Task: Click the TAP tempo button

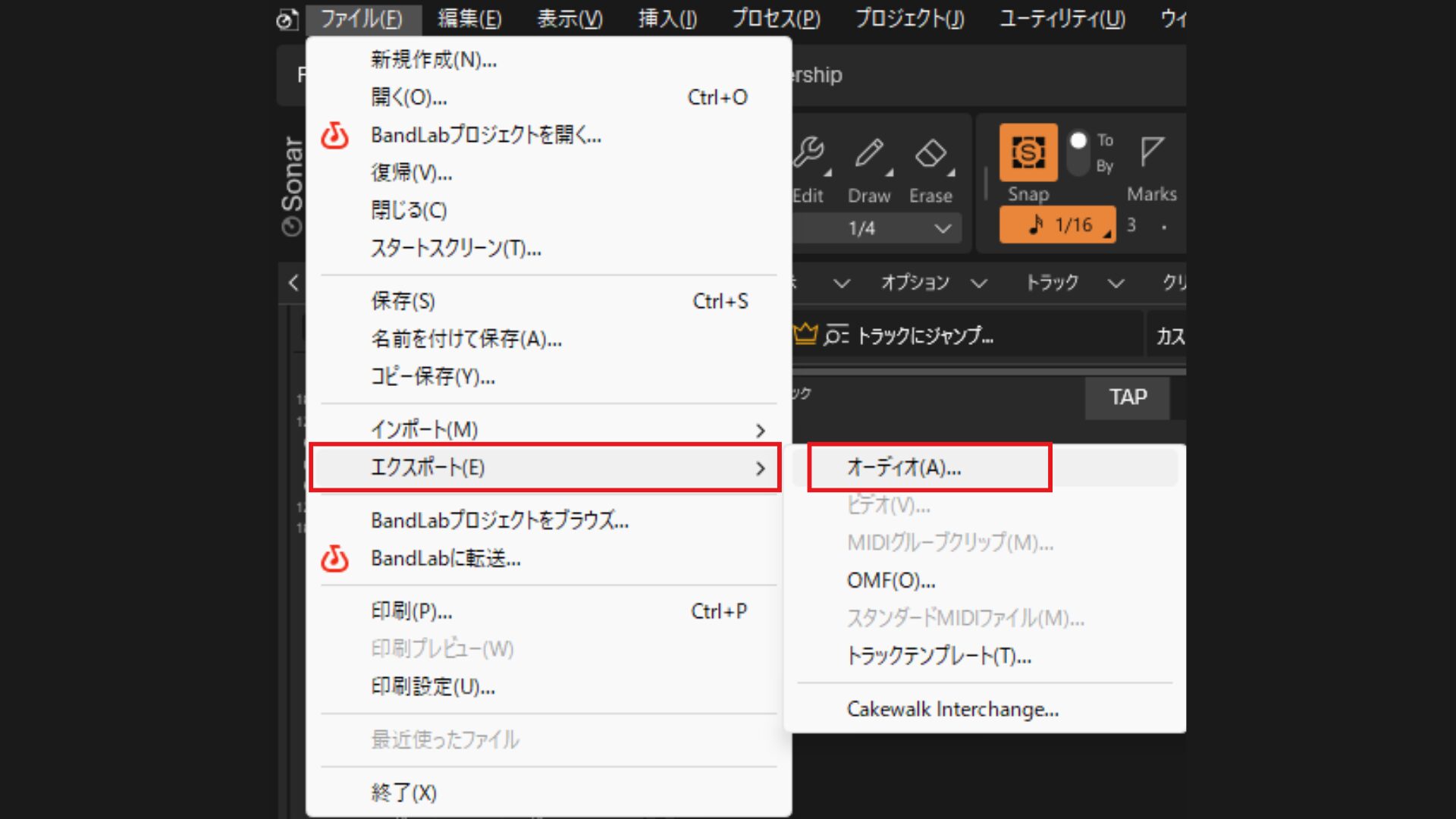Action: (x=1128, y=397)
